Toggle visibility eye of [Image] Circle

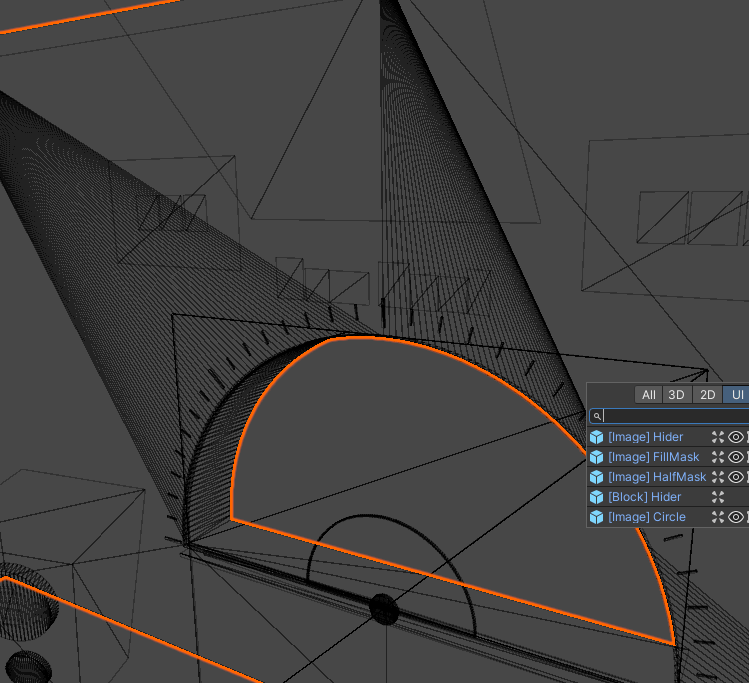[736, 517]
